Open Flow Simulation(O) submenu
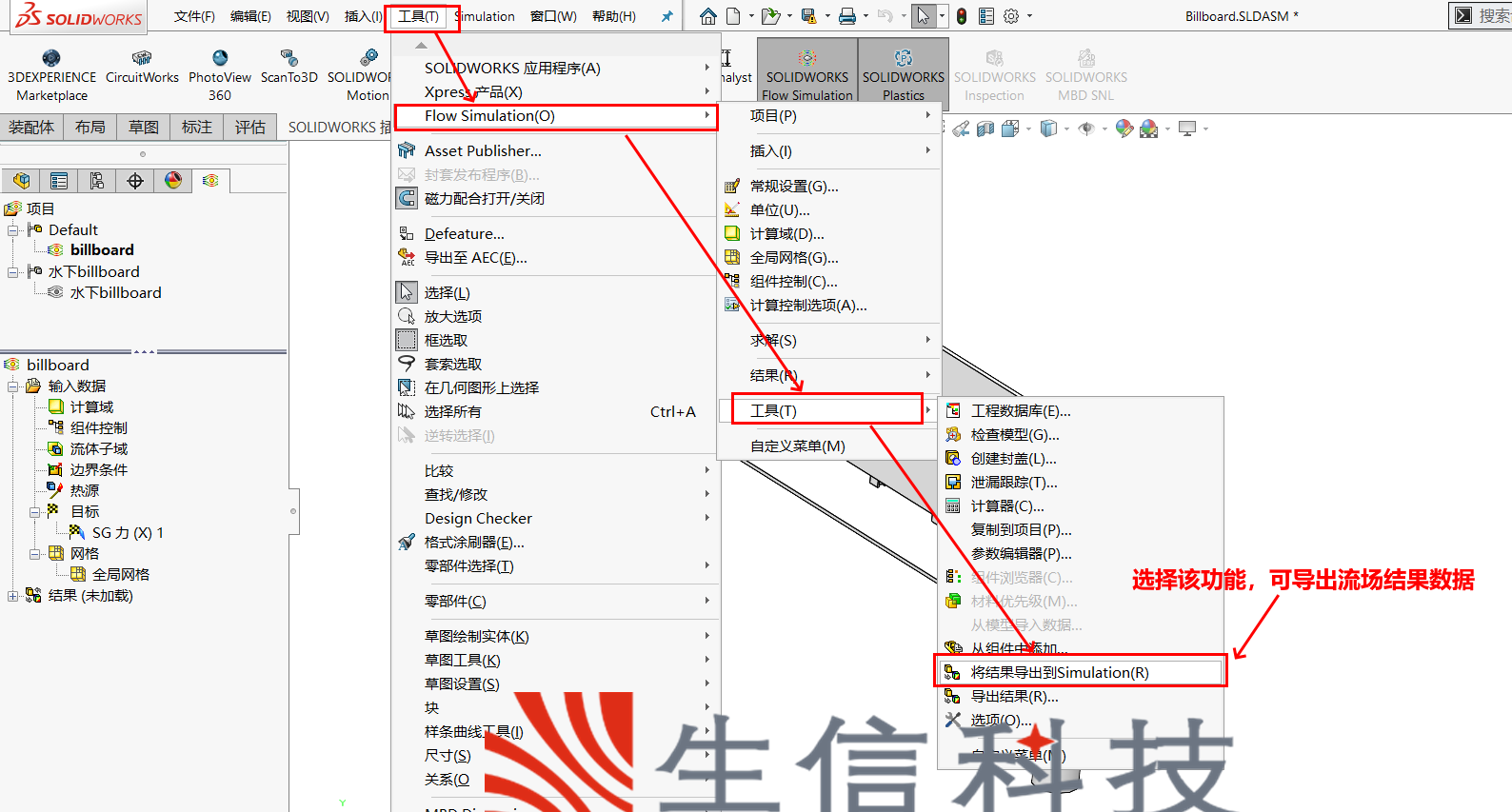This screenshot has height=812, width=1512. click(x=556, y=116)
